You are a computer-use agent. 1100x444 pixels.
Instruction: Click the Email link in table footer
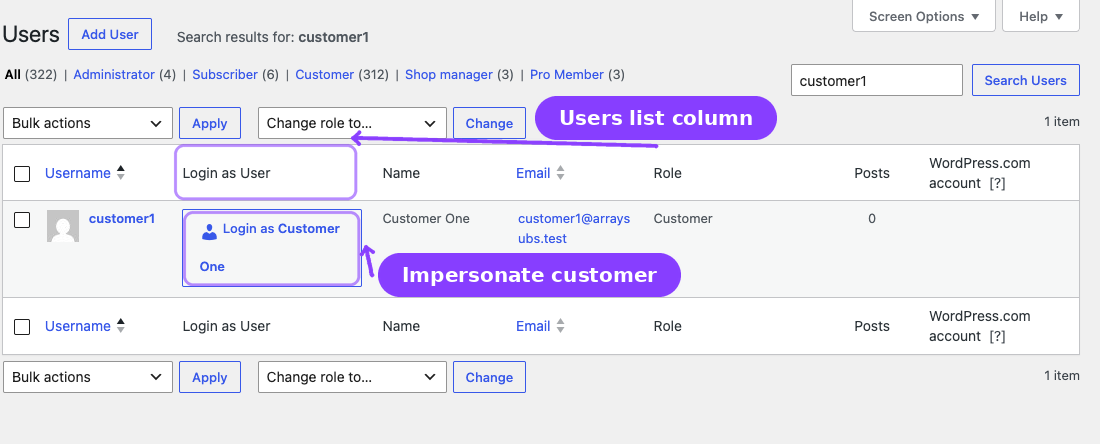click(533, 325)
